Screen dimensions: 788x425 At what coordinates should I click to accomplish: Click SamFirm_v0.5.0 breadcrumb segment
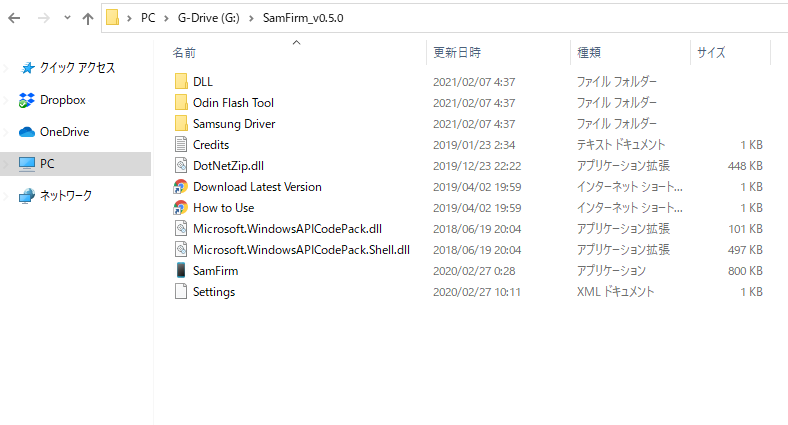click(x=303, y=18)
